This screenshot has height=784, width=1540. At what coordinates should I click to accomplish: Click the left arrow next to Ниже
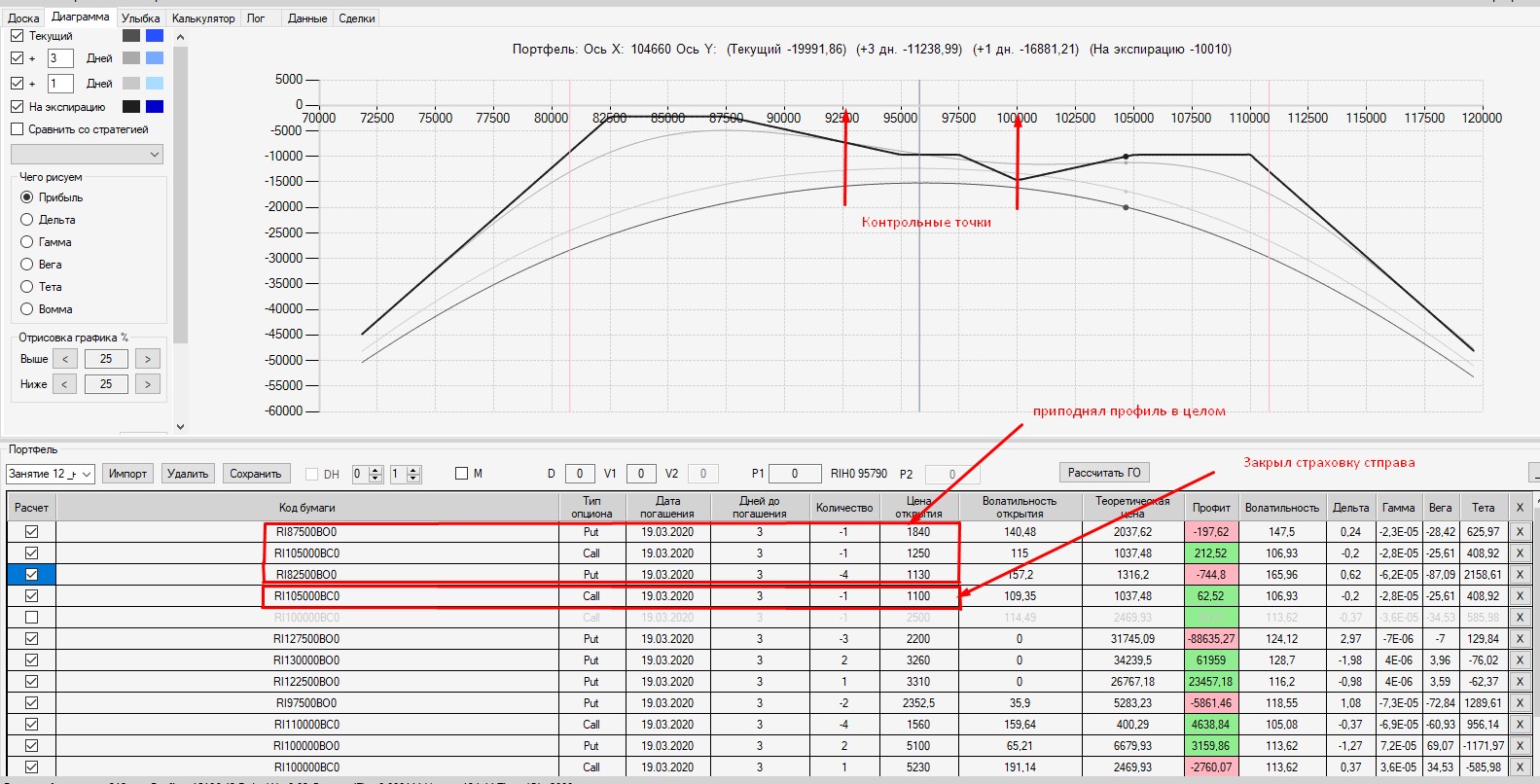pyautogui.click(x=65, y=384)
